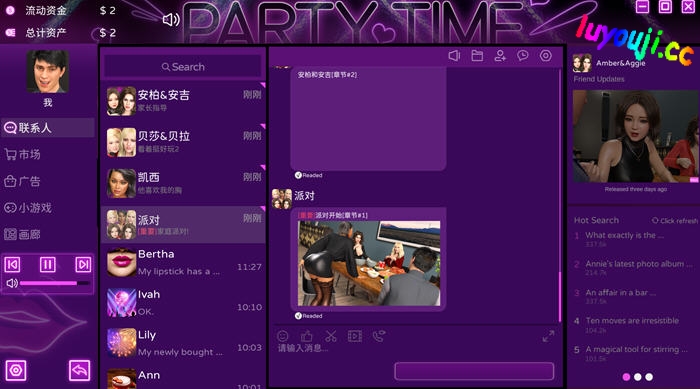The image size is (700, 389).
Task: Click the thumbs-up icon in message toolbar
Action: 307,336
